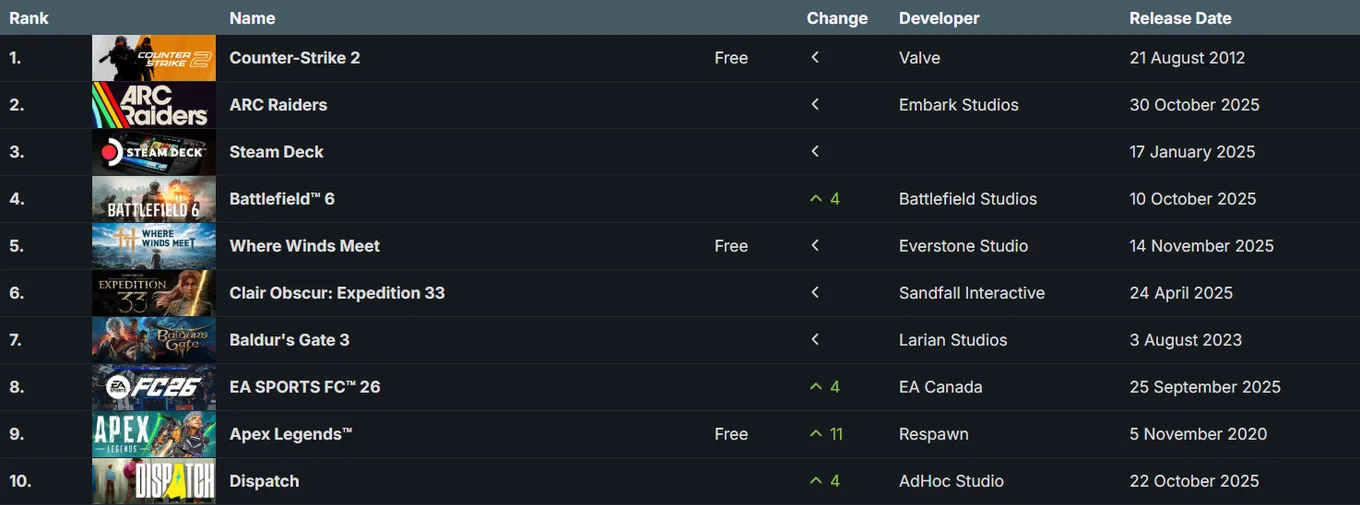Viewport: 1360px width, 505px height.
Task: Open the Apex Legends title link
Action: click(x=291, y=434)
